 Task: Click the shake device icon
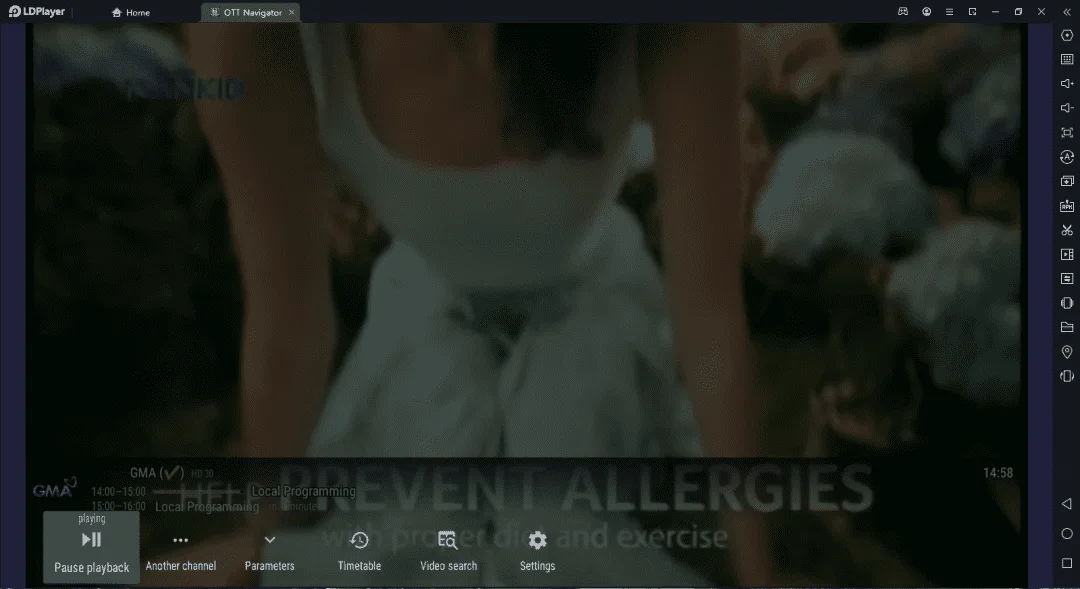[1067, 303]
